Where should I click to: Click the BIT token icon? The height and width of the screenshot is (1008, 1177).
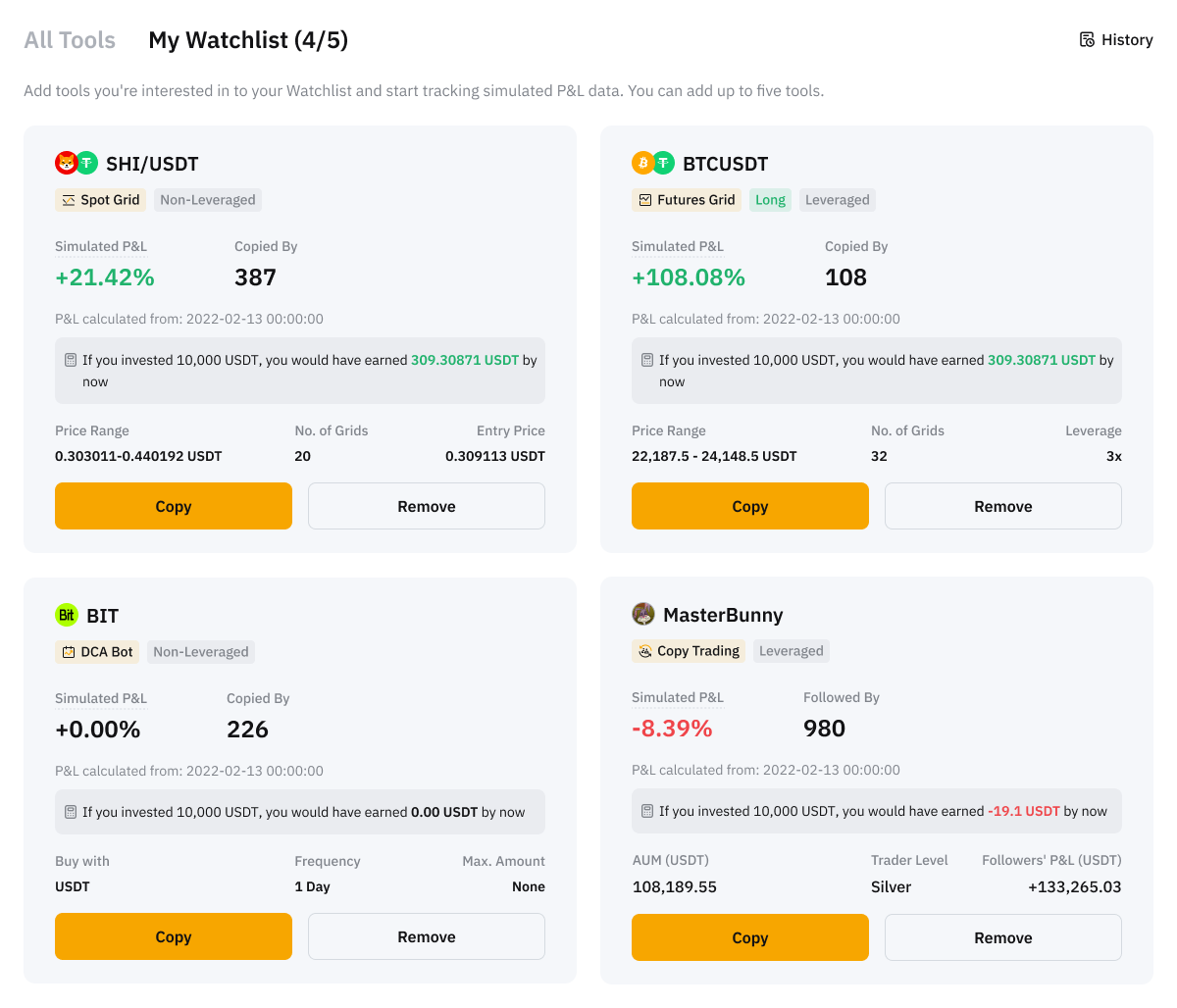(x=67, y=615)
